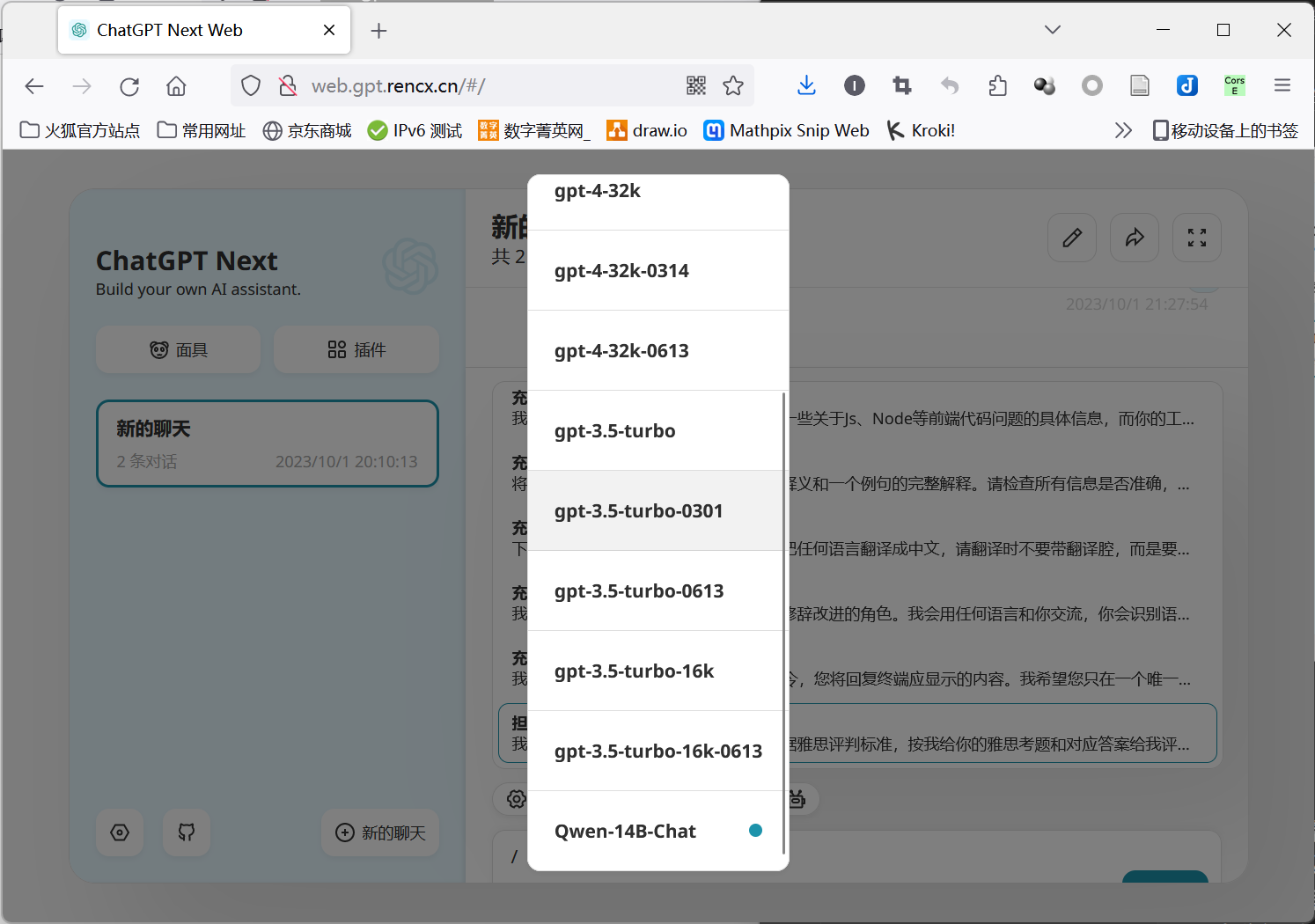Open the 新的聊天 conversation card
The width and height of the screenshot is (1315, 924).
click(x=268, y=444)
